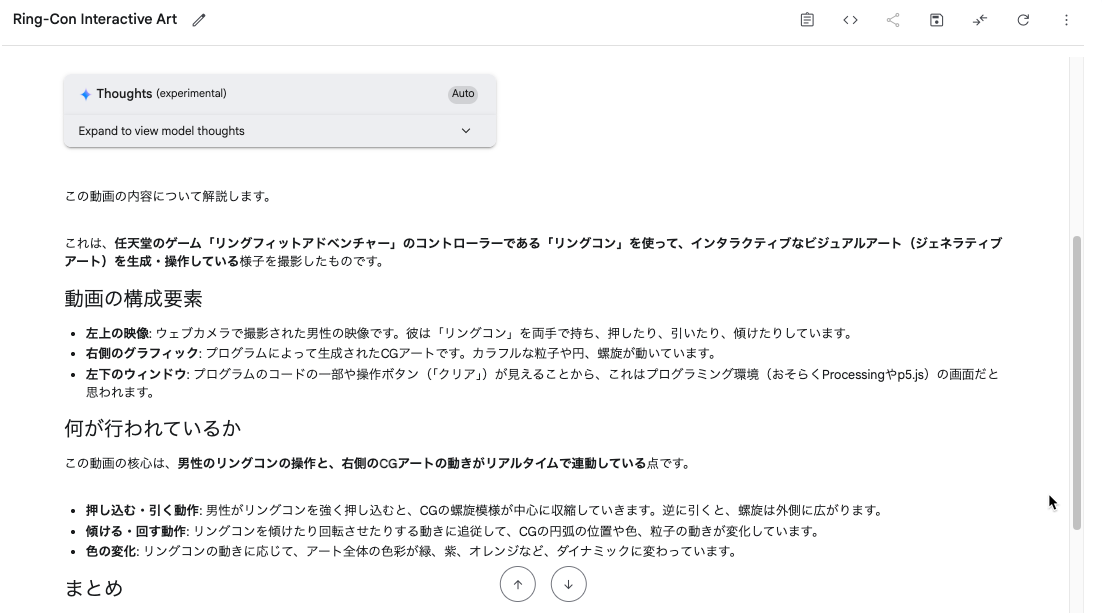Open the get code icon
The width and height of the screenshot is (1102, 613).
click(x=850, y=20)
